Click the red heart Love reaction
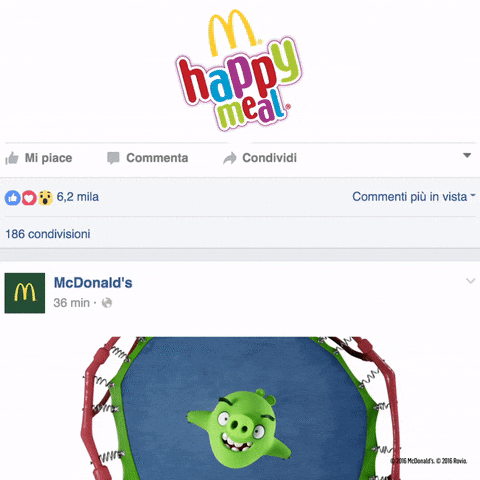Image resolution: width=480 pixels, height=480 pixels. (x=29, y=198)
